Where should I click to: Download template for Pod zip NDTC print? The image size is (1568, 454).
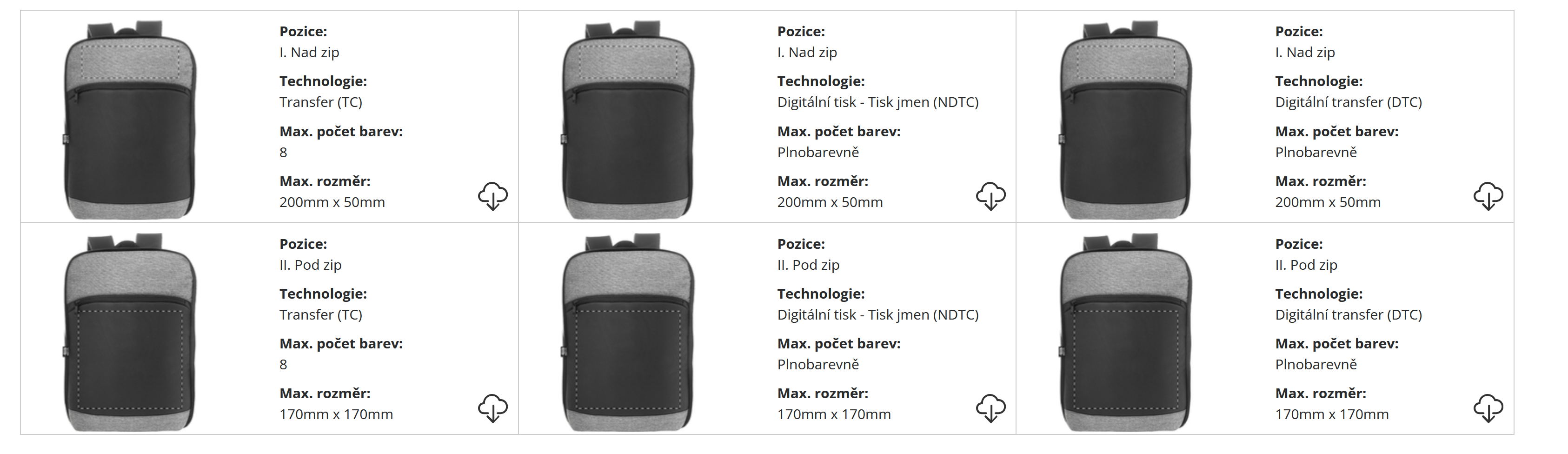[x=990, y=408]
